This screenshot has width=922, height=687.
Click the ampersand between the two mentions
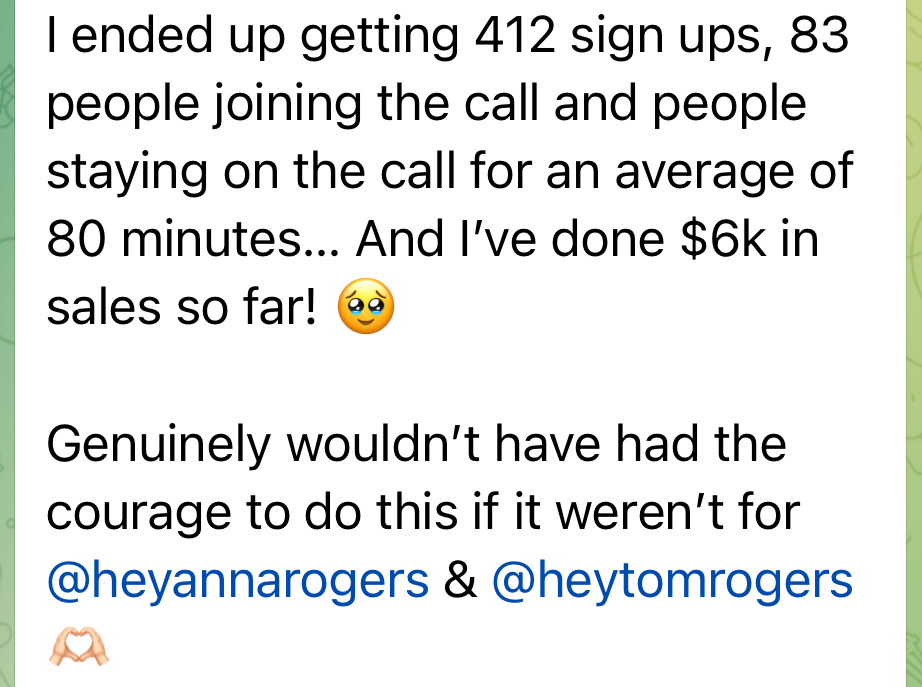pos(460,581)
